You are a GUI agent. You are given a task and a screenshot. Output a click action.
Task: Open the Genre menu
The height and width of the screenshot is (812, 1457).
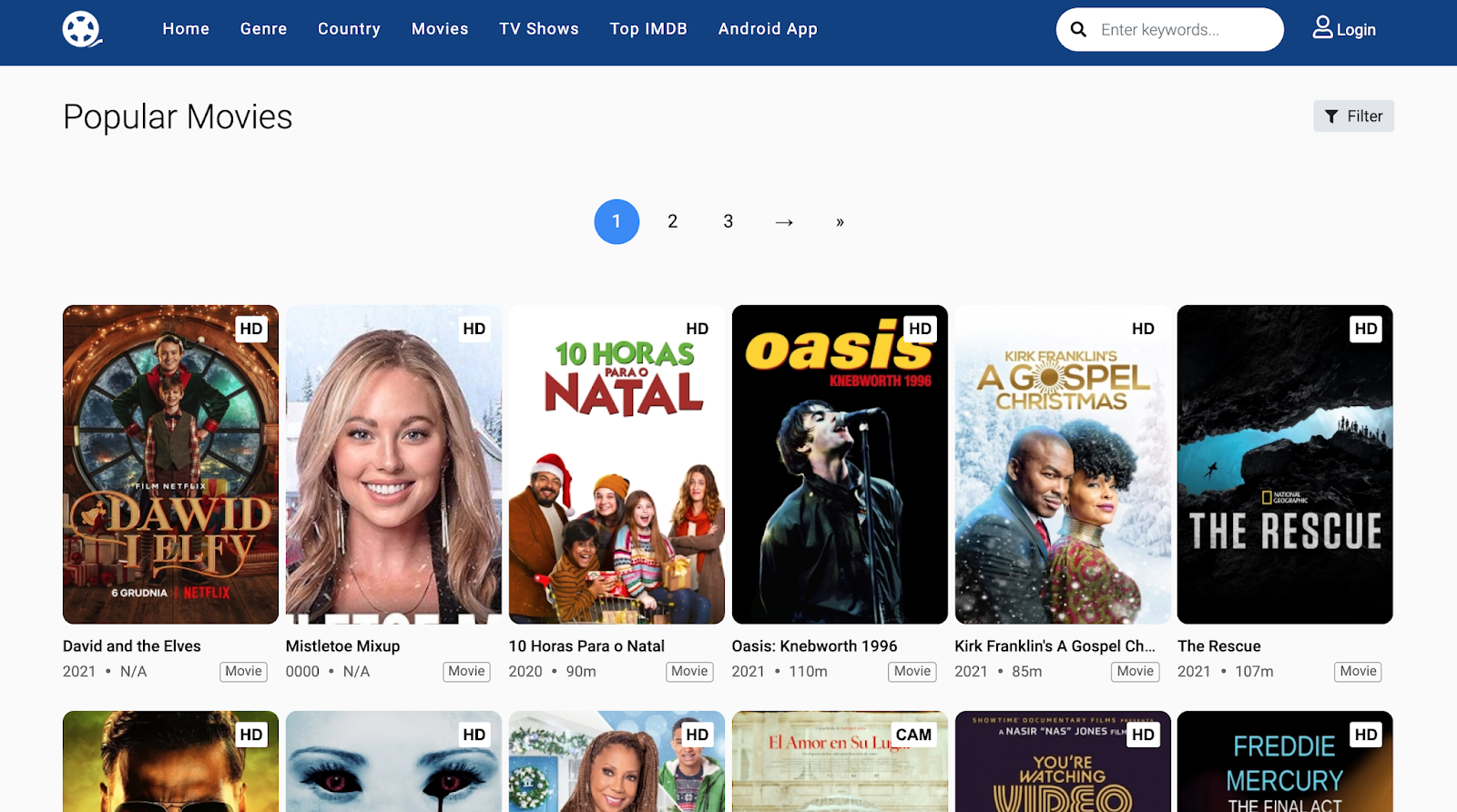264,29
